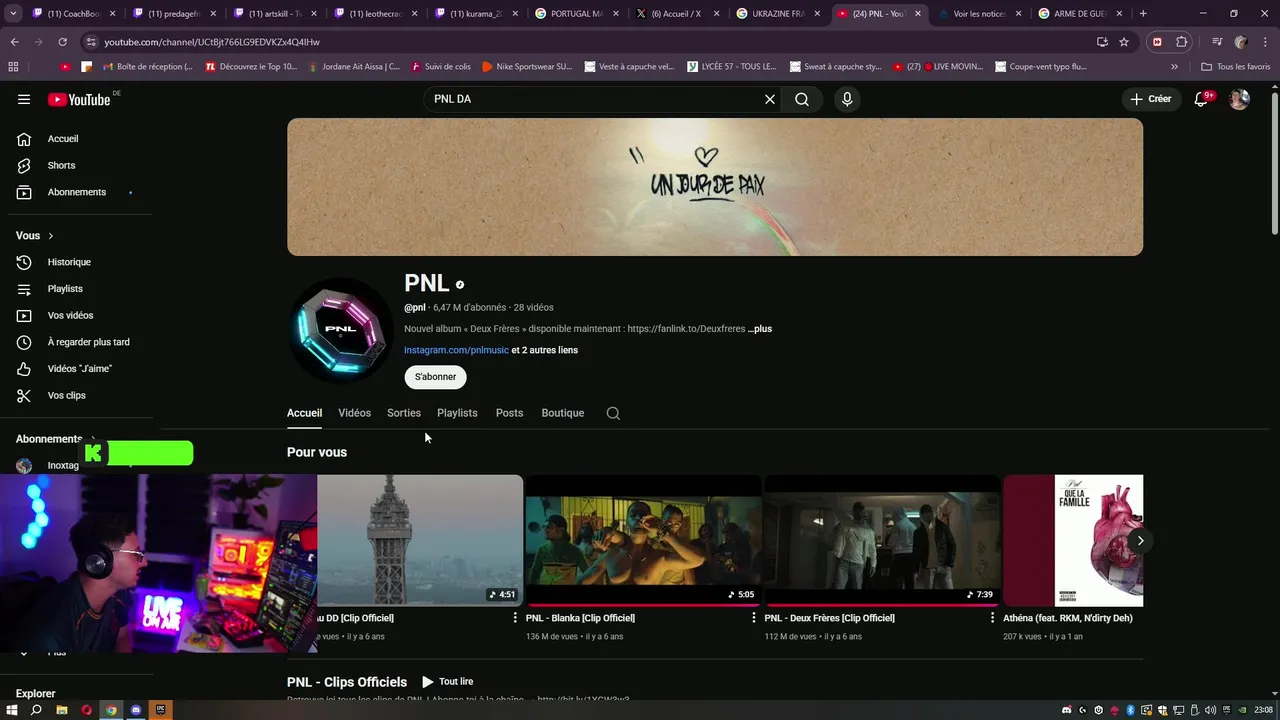Click "PNL - Deux Frères [Clip Officiel]" title
This screenshot has width=1280, height=720.
coord(829,618)
